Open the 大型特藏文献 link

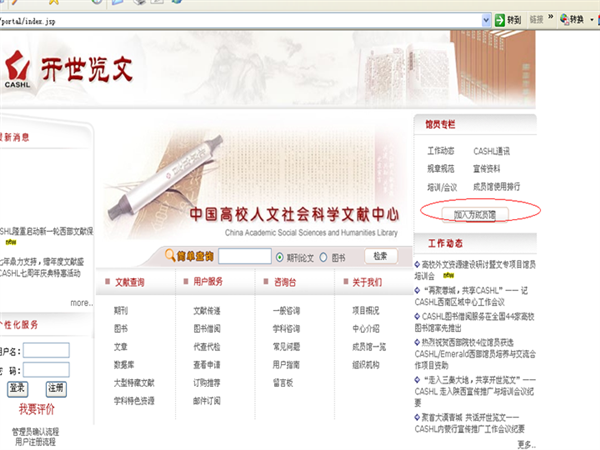(x=134, y=383)
